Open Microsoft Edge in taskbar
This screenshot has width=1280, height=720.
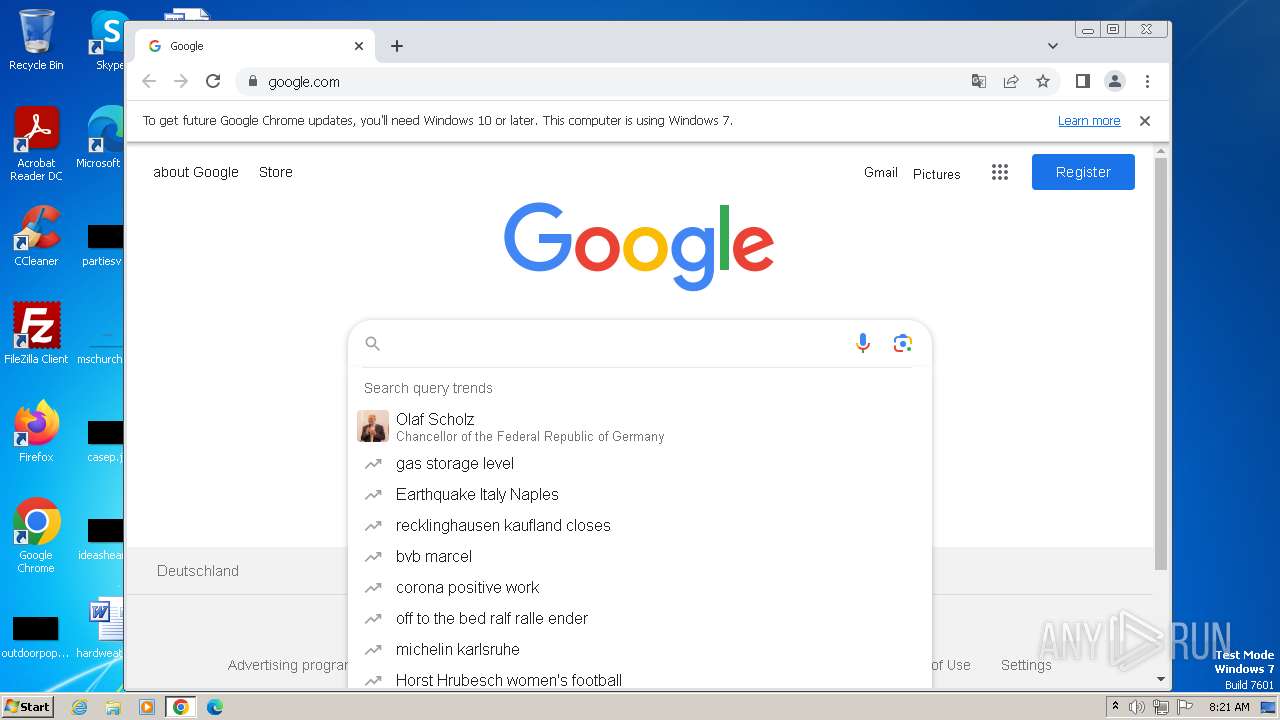215,707
